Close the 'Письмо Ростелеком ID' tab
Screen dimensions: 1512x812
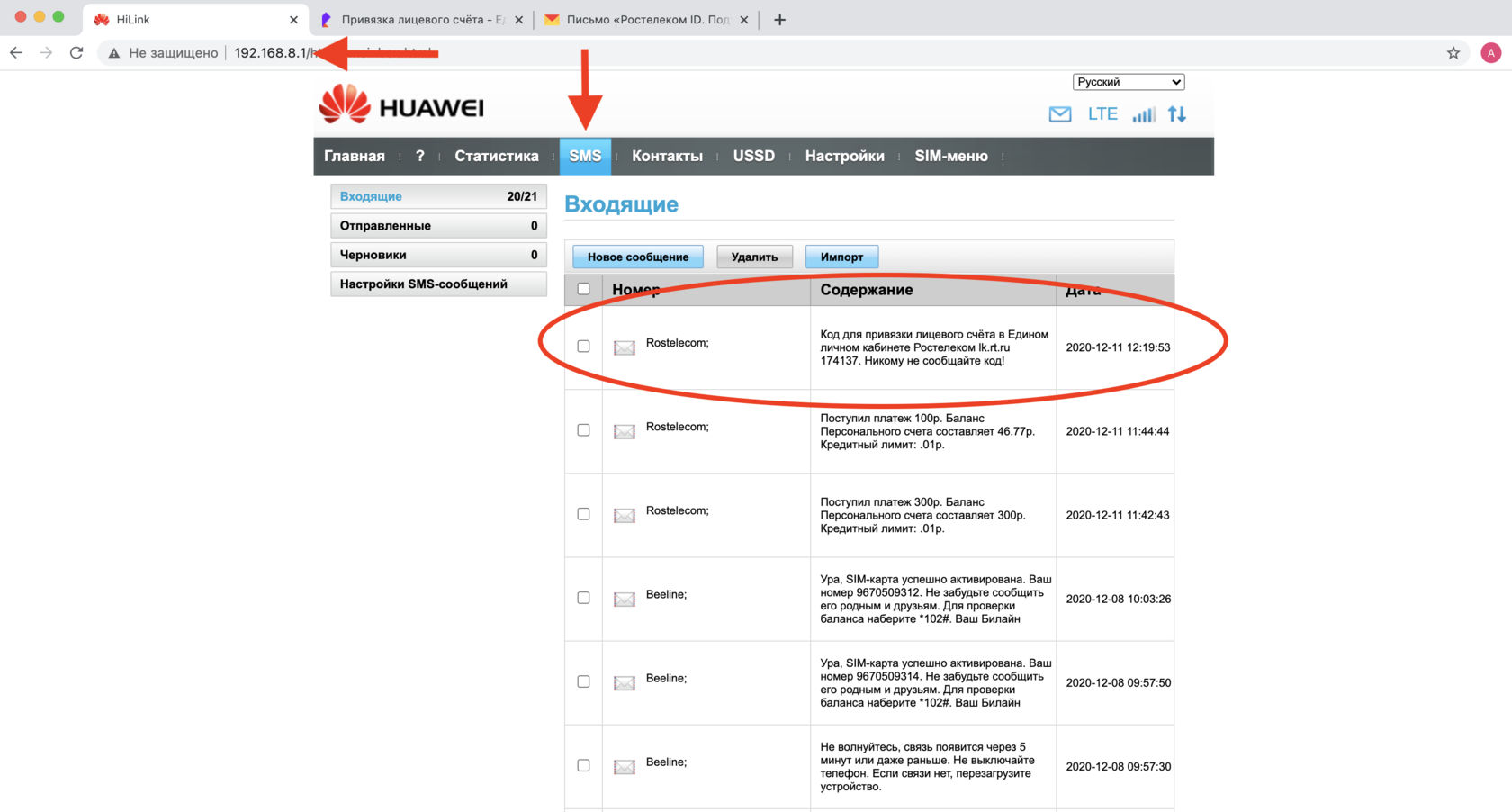tap(743, 20)
